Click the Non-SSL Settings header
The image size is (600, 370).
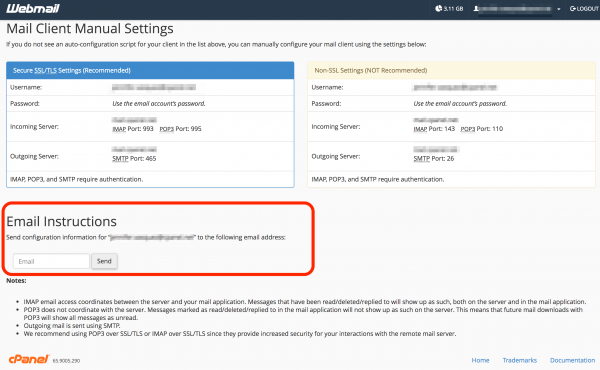pos(452,70)
